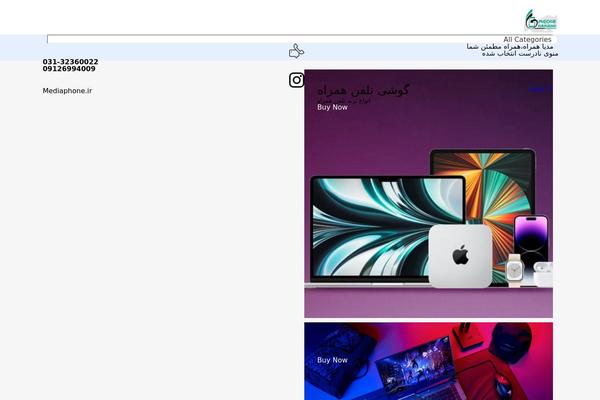Click the Media Hamrah logo
The width and height of the screenshot is (600, 400).
click(541, 20)
